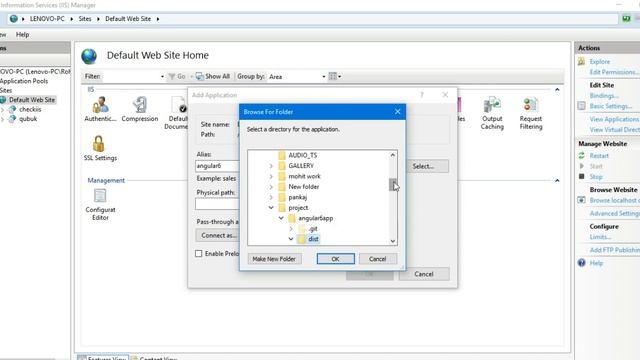Click the folder tree scroll down arrow
This screenshot has height=360, width=640.
tap(393, 241)
